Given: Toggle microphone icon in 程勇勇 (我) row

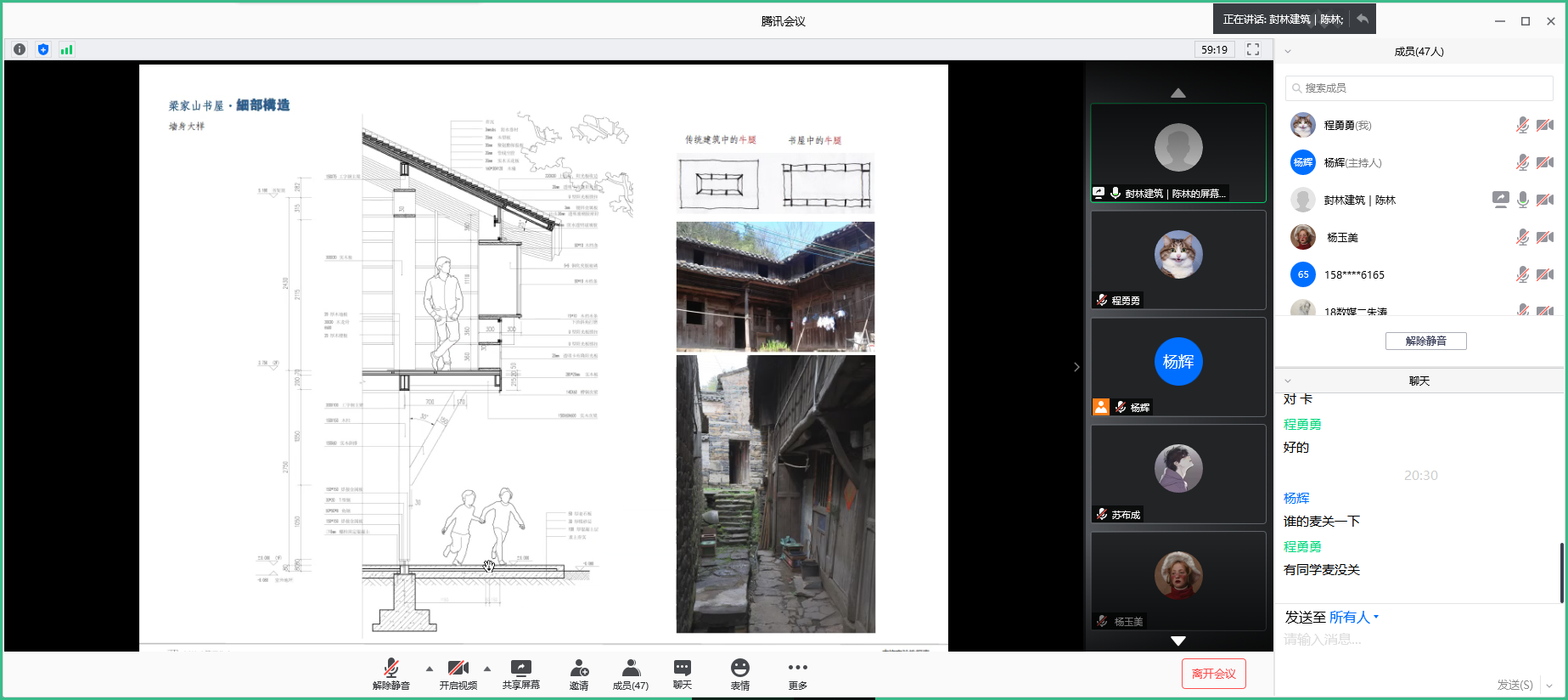Looking at the screenshot, I should 1523,125.
